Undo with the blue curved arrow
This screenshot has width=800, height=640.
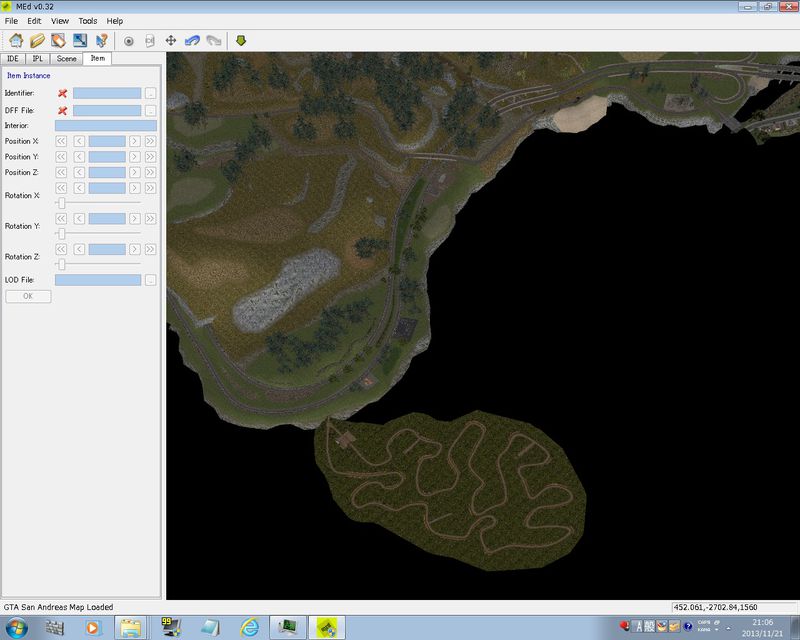pyautogui.click(x=192, y=41)
